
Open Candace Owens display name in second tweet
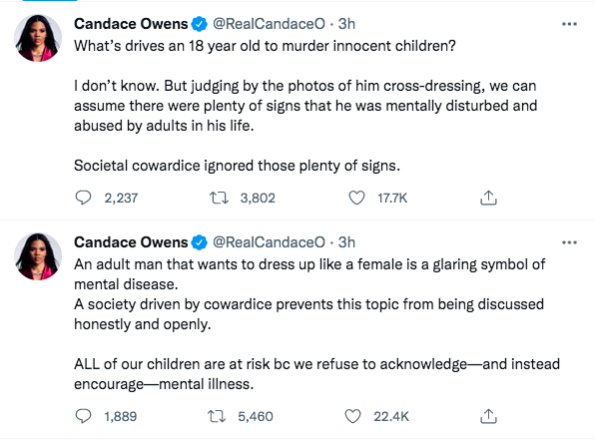click(131, 242)
